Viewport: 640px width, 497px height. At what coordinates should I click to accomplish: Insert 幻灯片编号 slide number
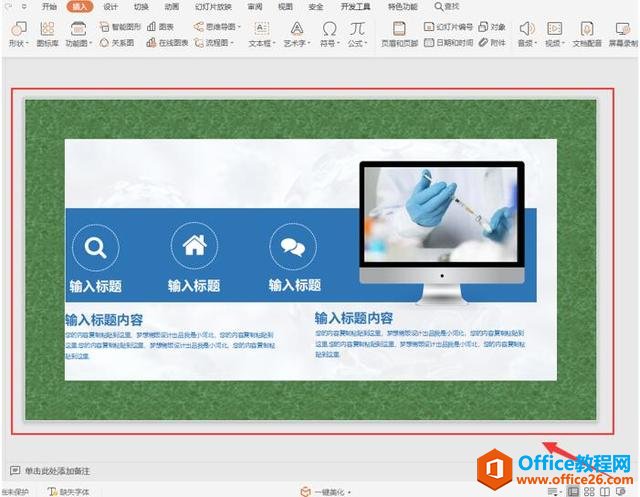(x=448, y=27)
